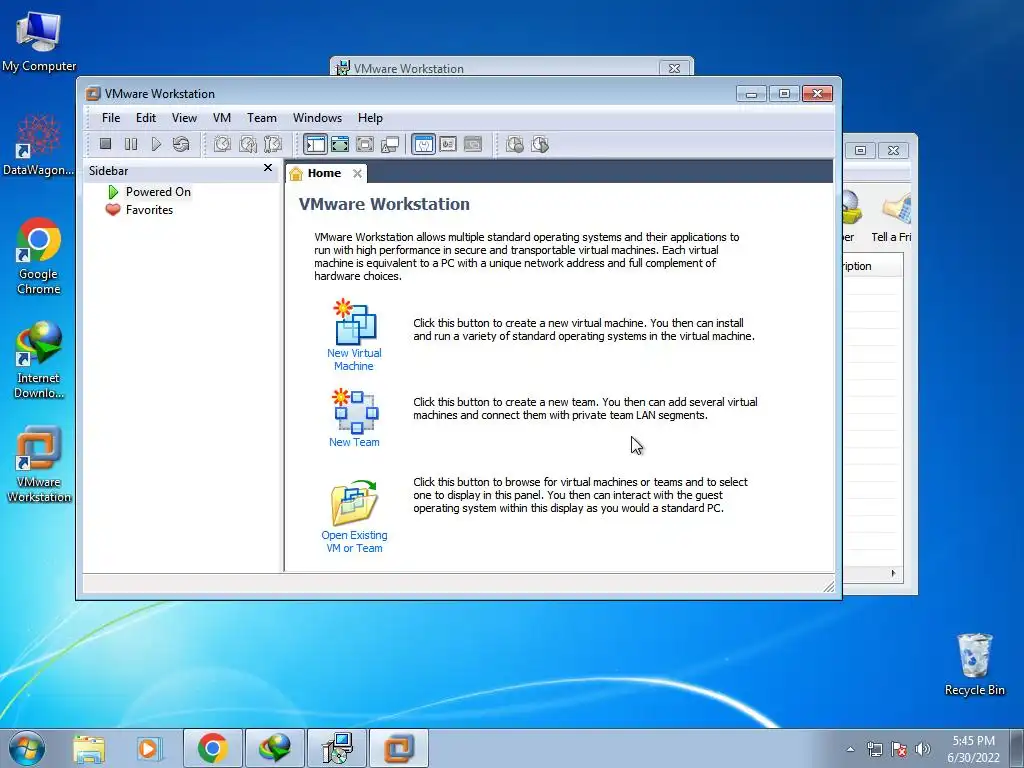The image size is (1024, 768).
Task: Click the Appliance view toolbar icon
Action: (448, 144)
